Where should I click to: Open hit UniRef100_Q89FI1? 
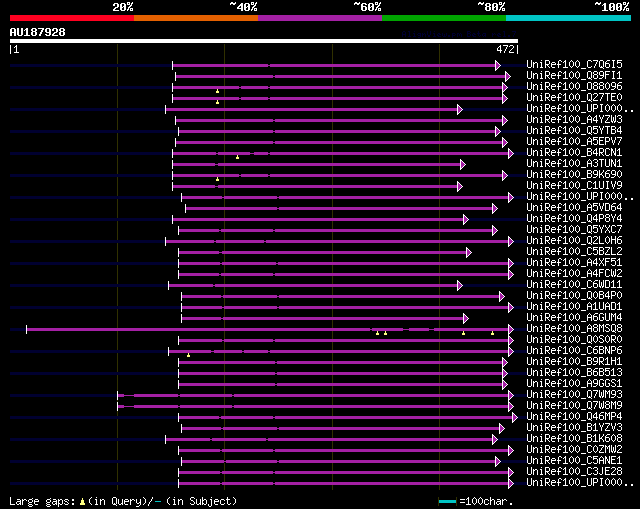(574, 75)
